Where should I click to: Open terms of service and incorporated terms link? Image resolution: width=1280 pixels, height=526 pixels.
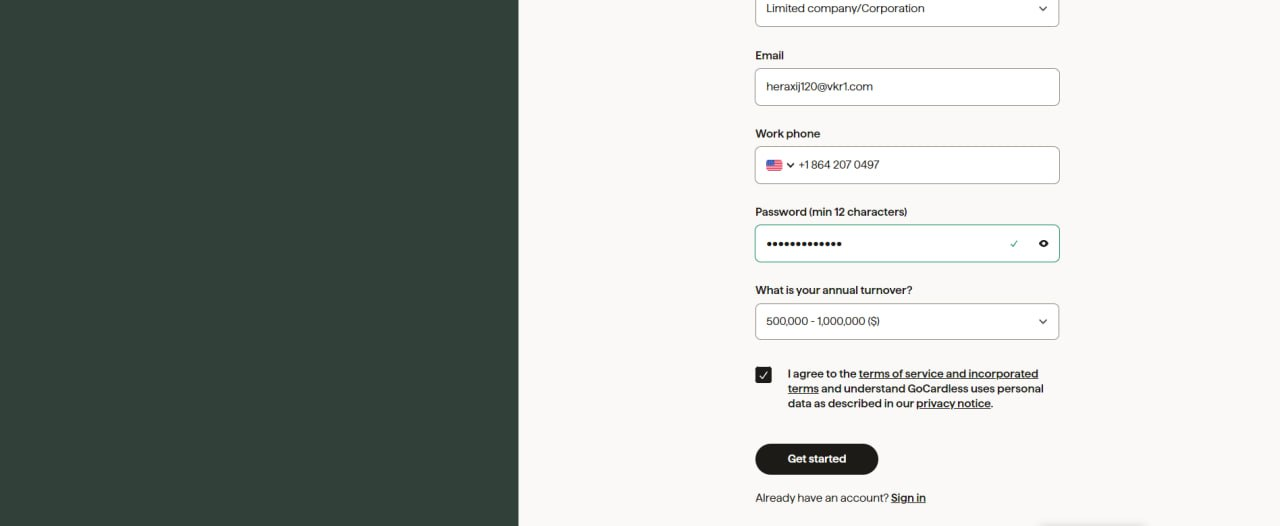(913, 381)
